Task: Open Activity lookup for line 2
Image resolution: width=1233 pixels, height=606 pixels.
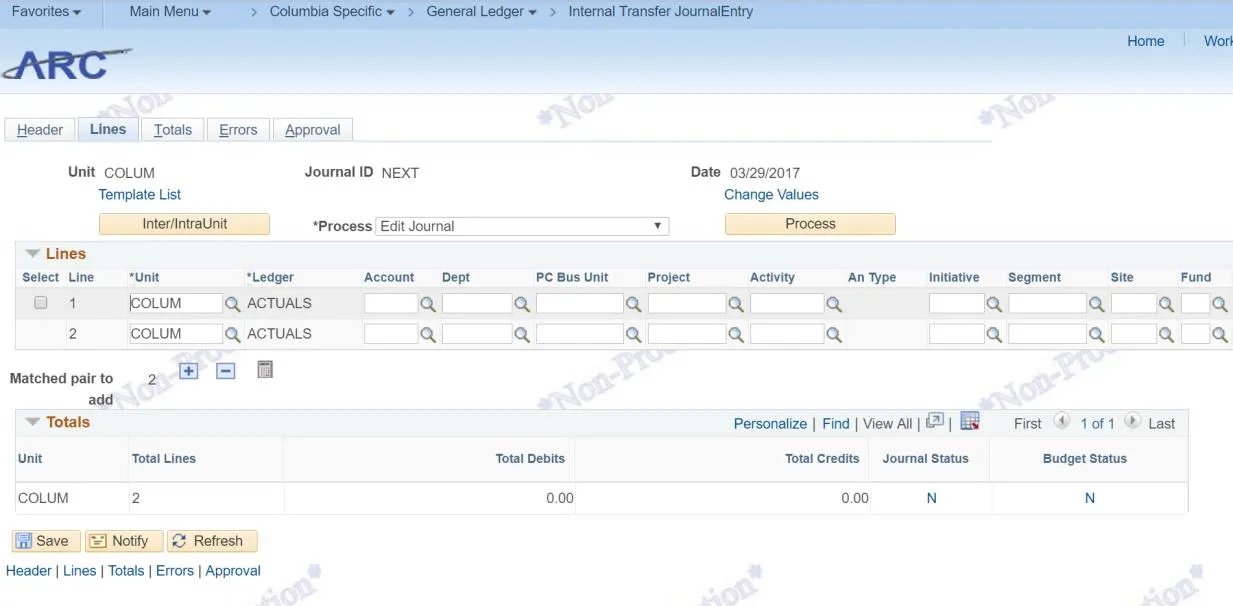Action: [x=834, y=335]
